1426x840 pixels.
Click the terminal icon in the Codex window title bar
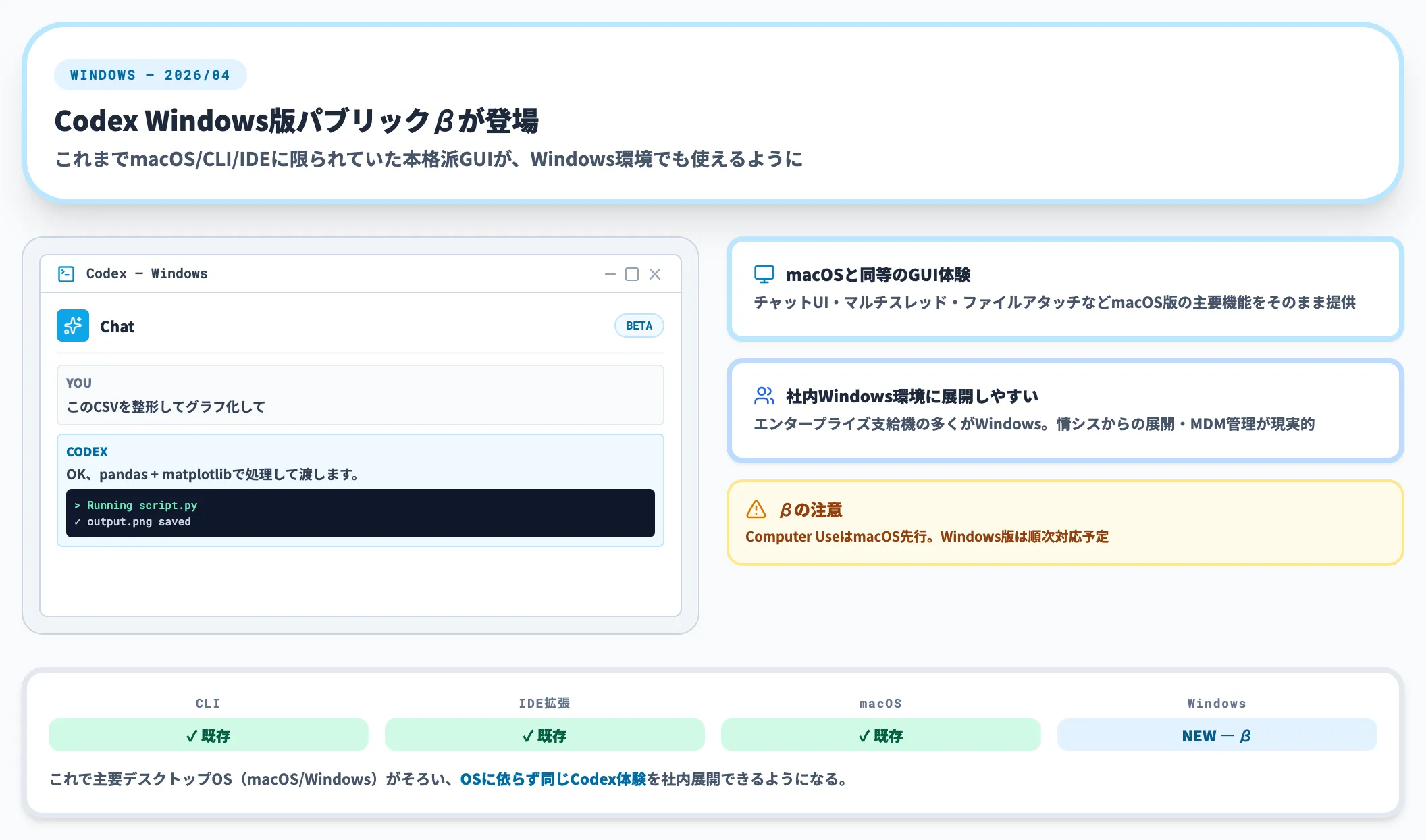67,273
